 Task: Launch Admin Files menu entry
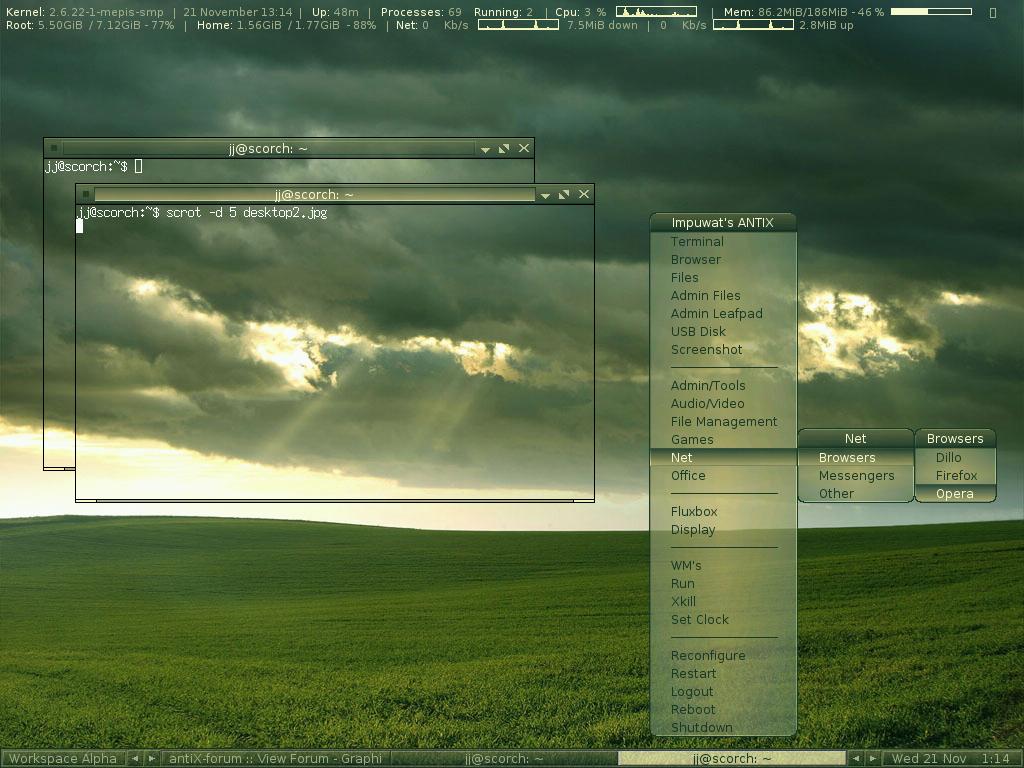[724, 296]
